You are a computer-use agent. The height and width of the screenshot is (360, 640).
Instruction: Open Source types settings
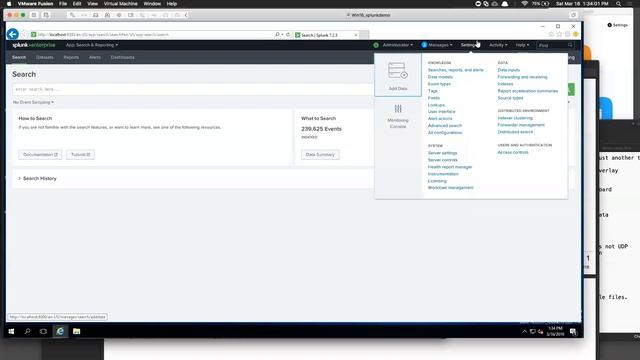[x=510, y=98]
